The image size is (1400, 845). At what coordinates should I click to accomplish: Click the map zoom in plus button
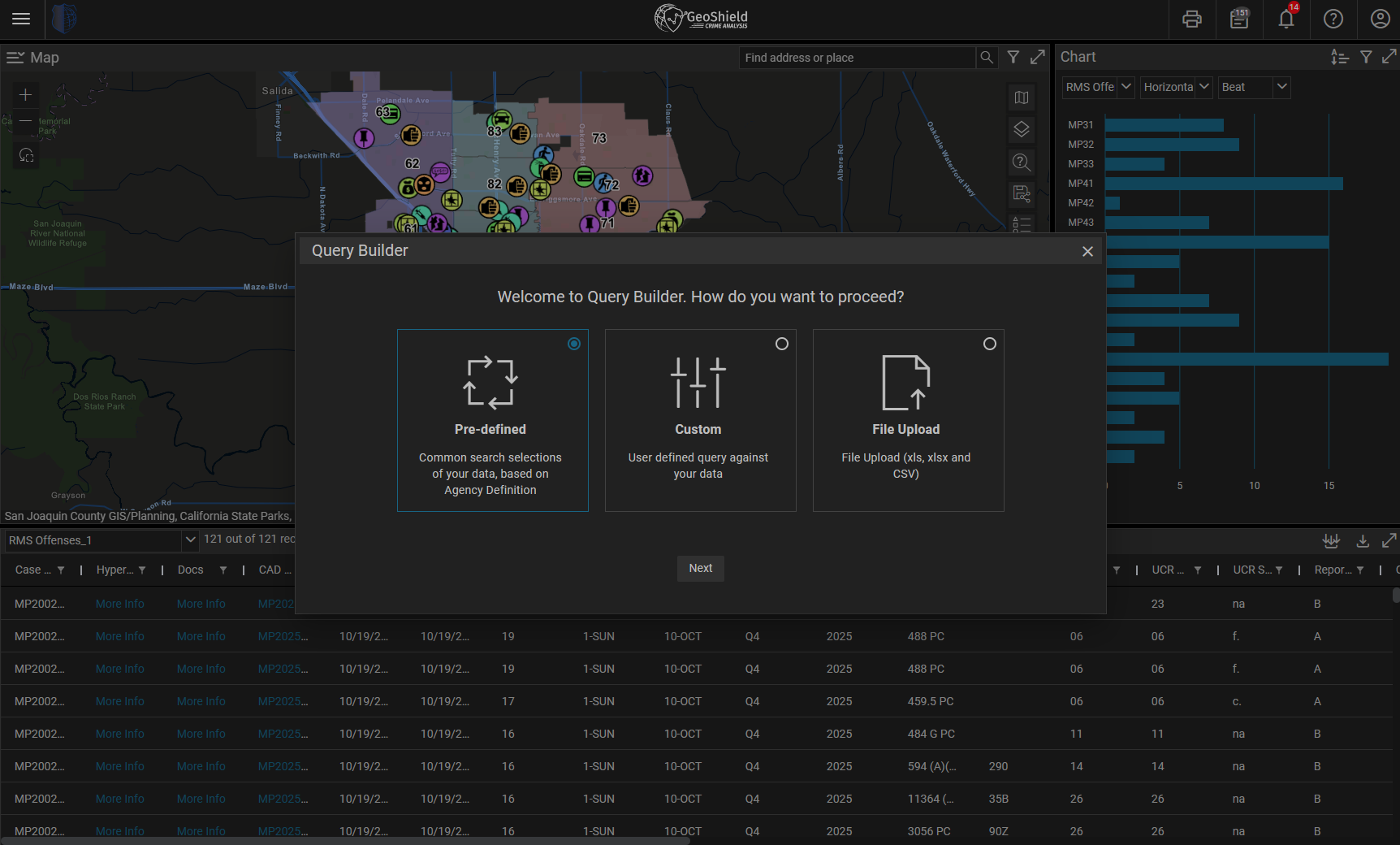tap(26, 95)
